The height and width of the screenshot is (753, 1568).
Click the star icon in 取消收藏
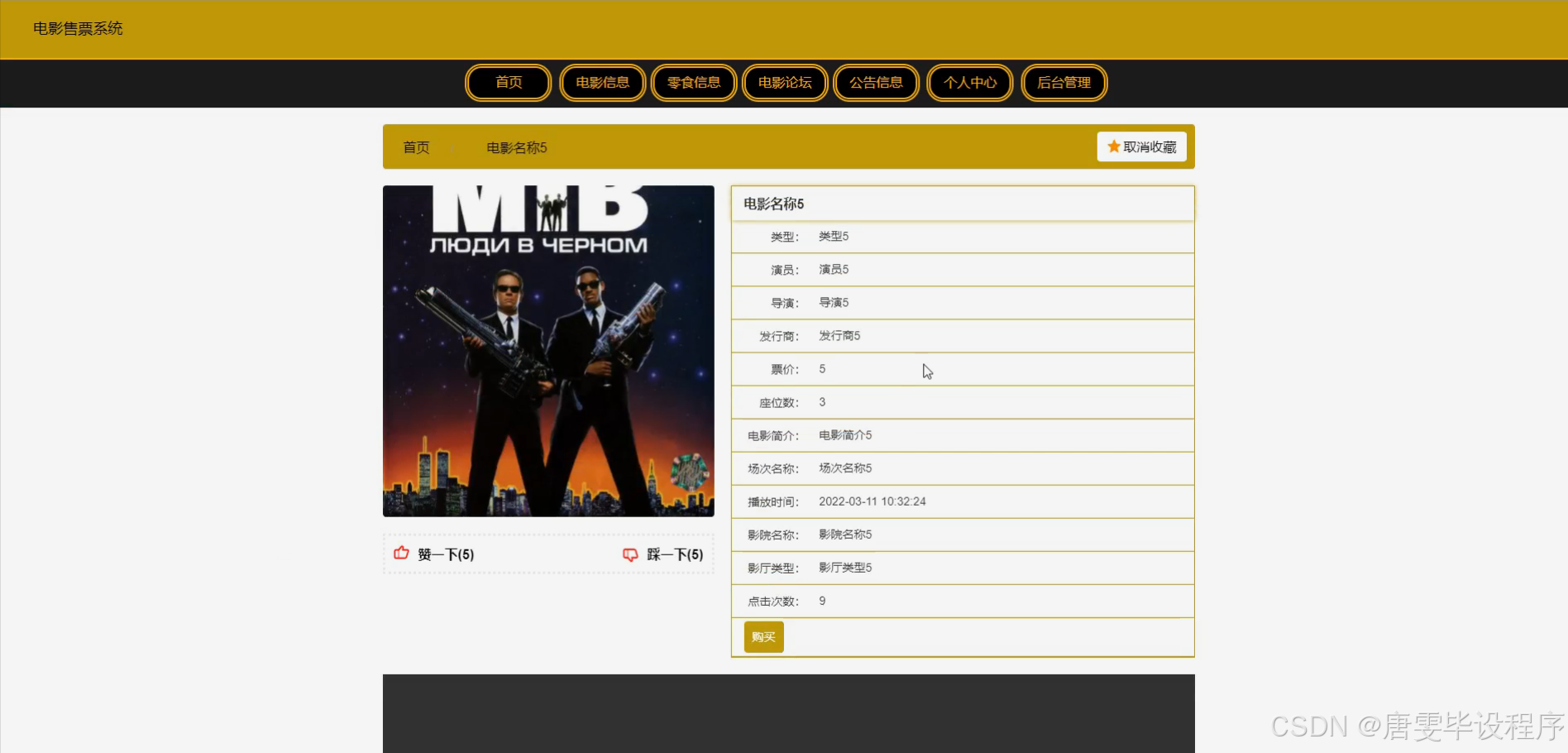(1114, 146)
